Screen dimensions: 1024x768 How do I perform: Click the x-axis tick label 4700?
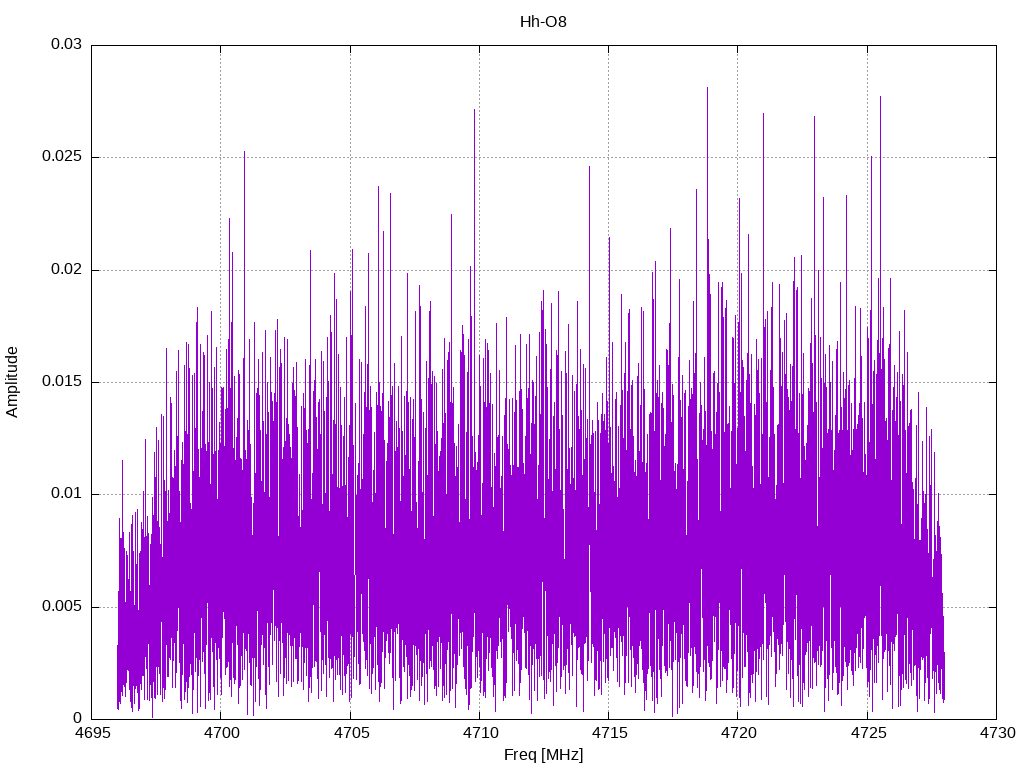click(221, 733)
